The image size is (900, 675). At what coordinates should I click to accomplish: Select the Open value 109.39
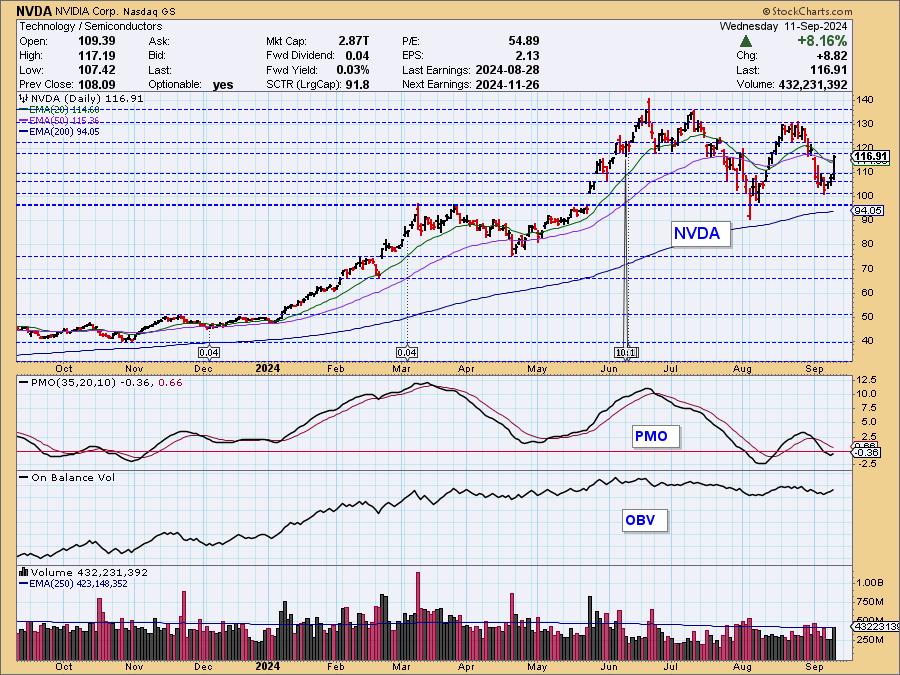coord(96,41)
